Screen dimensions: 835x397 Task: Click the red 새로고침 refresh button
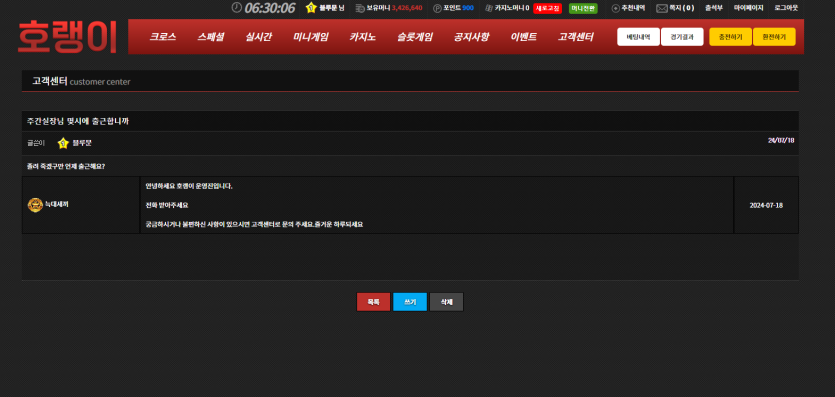point(547,8)
